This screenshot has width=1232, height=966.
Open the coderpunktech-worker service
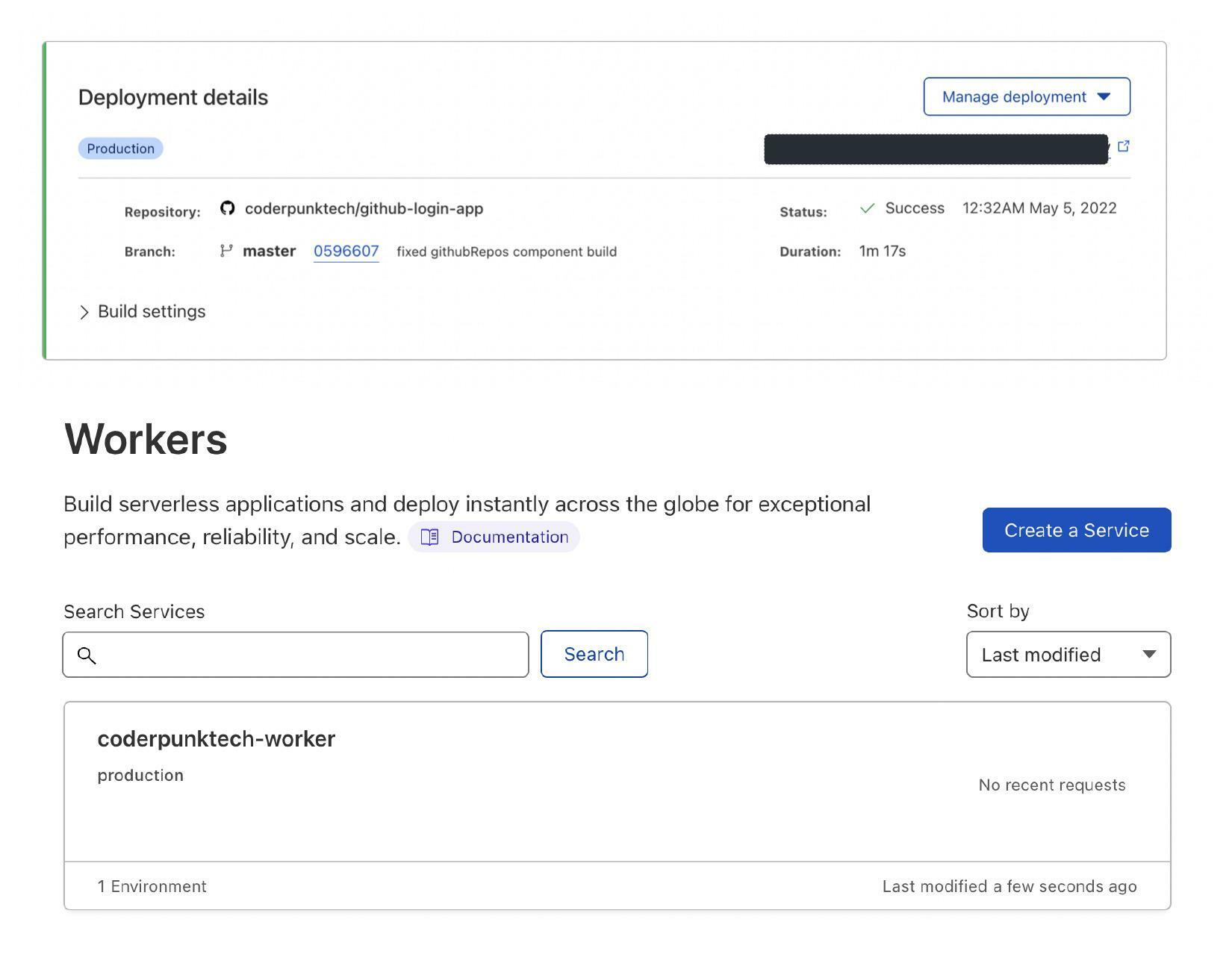[x=216, y=738]
